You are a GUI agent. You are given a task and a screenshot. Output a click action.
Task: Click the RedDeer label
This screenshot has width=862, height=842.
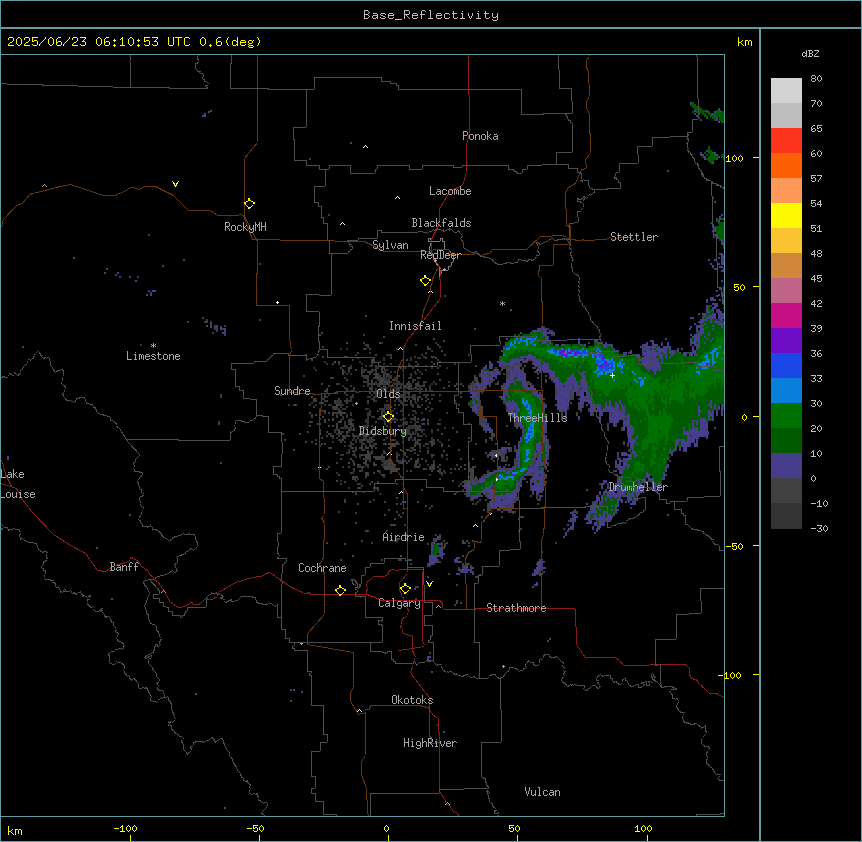(x=440, y=255)
